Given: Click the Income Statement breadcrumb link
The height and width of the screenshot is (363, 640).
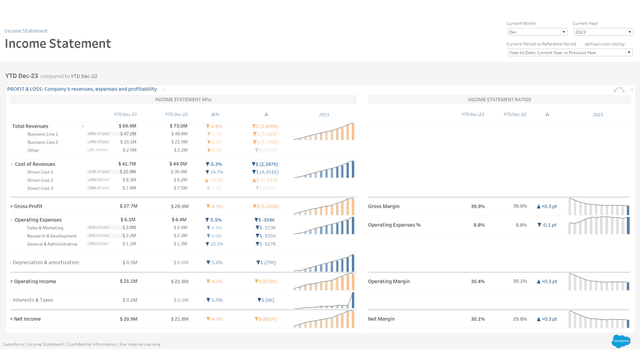Looking at the screenshot, I should coord(26,31).
